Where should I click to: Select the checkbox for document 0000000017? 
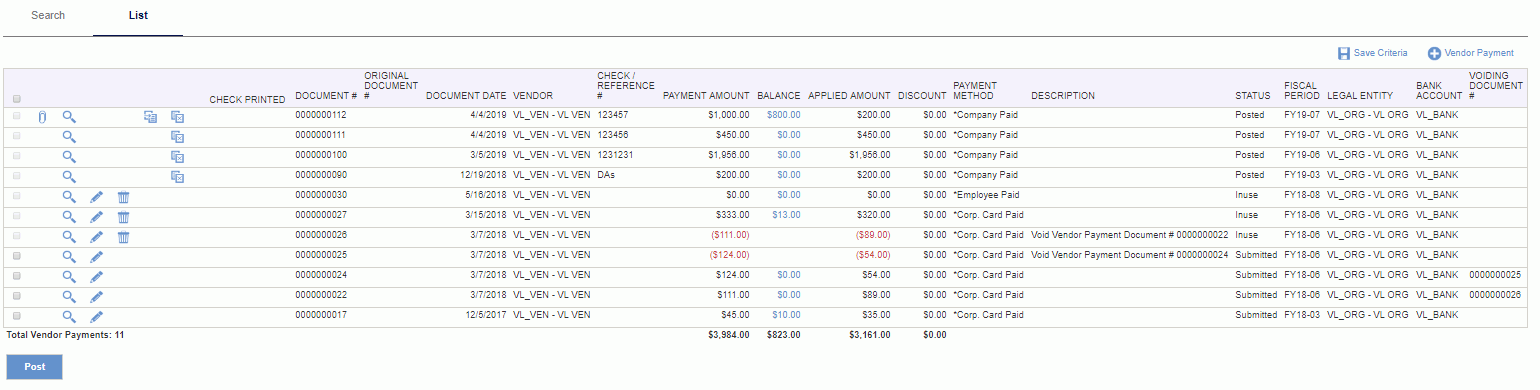click(16, 316)
